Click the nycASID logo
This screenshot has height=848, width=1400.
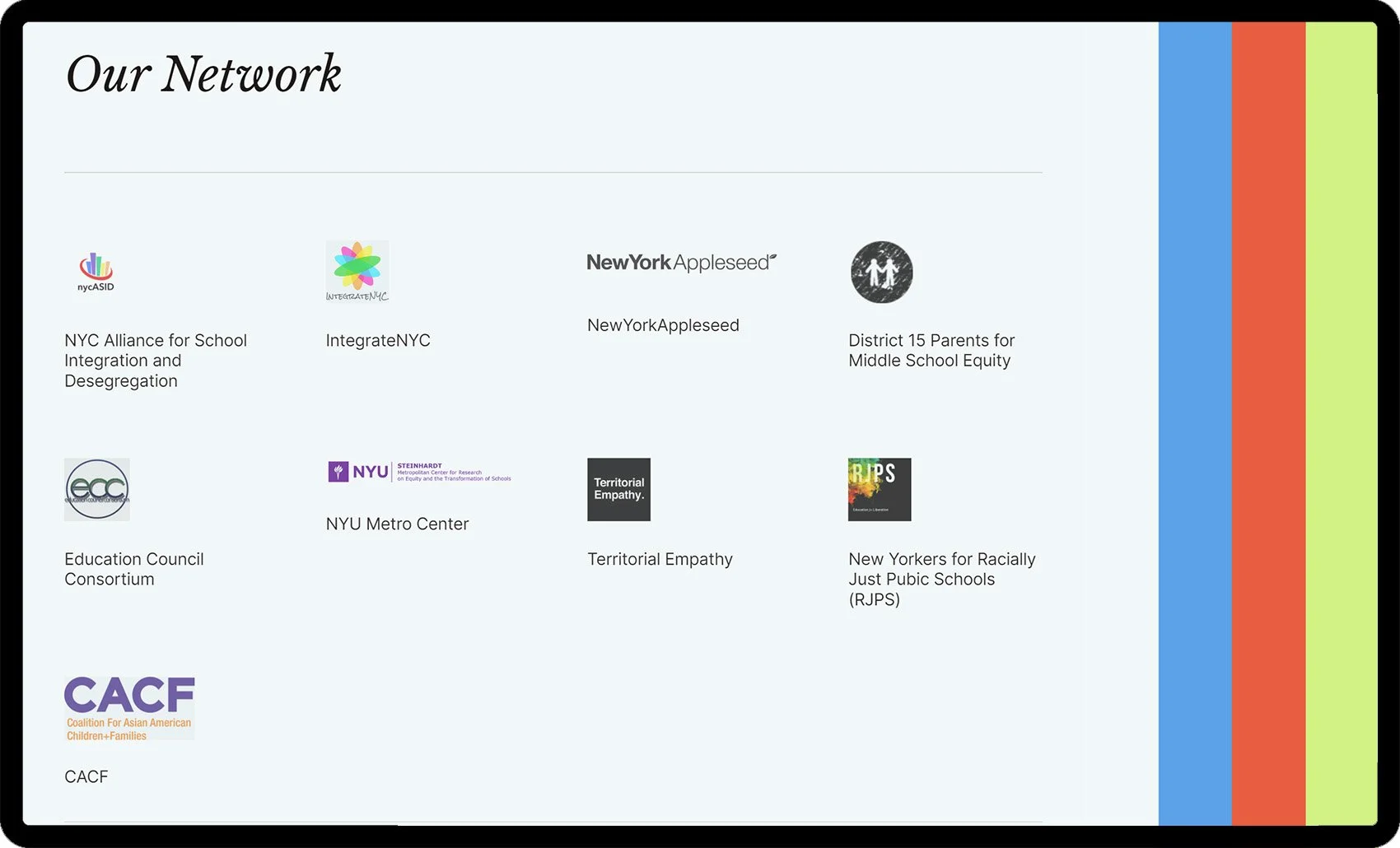tap(96, 272)
